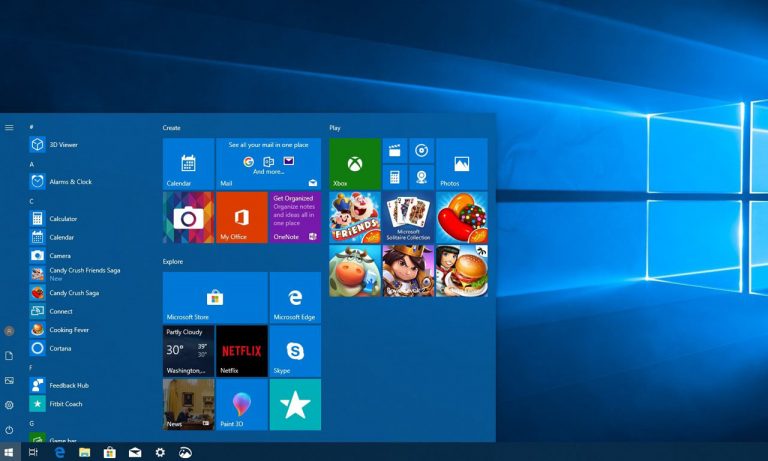Open the Movies & TV clapperboard tile
Viewport: 768px width, 461px height.
coord(395,150)
